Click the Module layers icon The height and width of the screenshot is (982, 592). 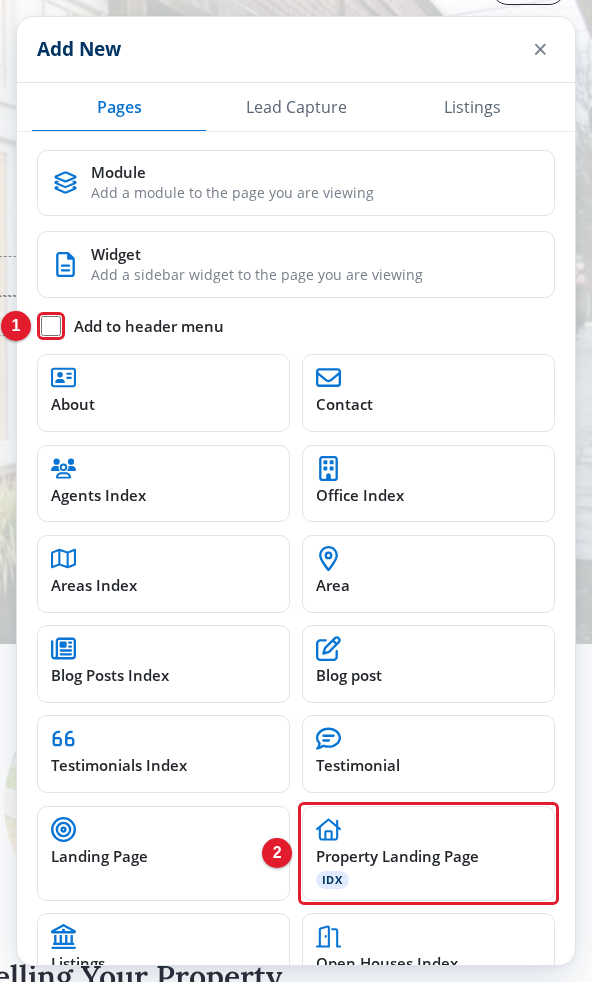click(65, 183)
